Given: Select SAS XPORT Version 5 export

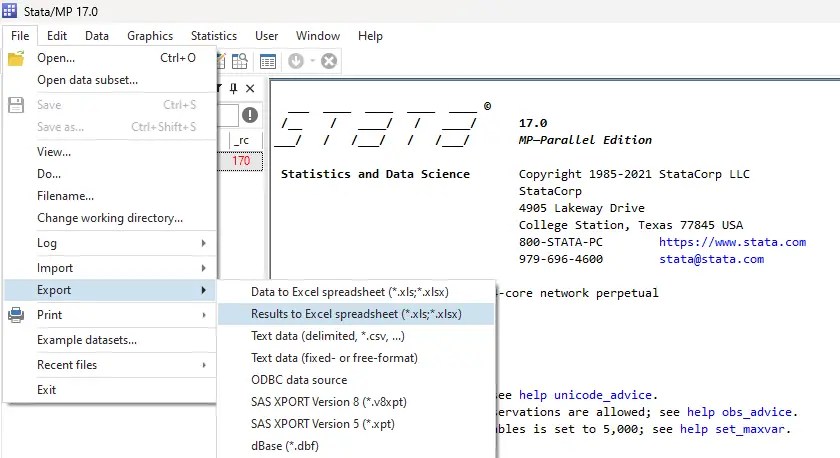Looking at the screenshot, I should point(356,424).
